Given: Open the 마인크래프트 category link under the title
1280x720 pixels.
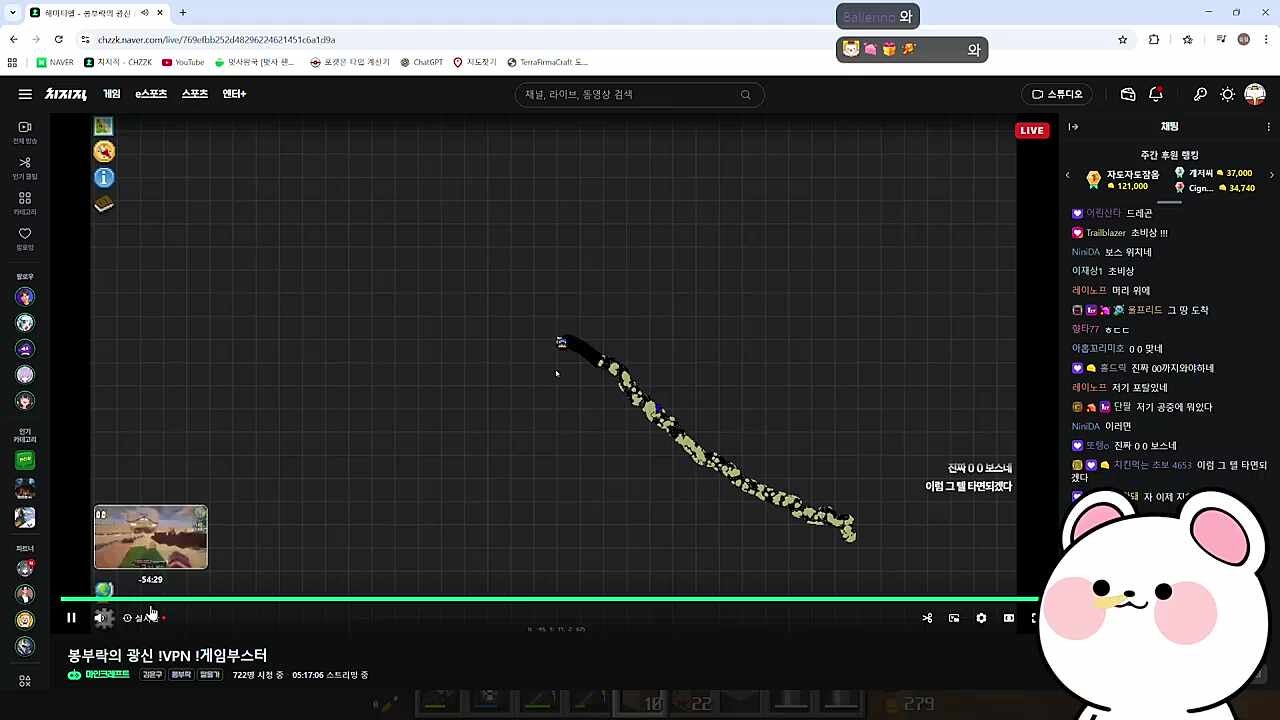Looking at the screenshot, I should point(106,675).
